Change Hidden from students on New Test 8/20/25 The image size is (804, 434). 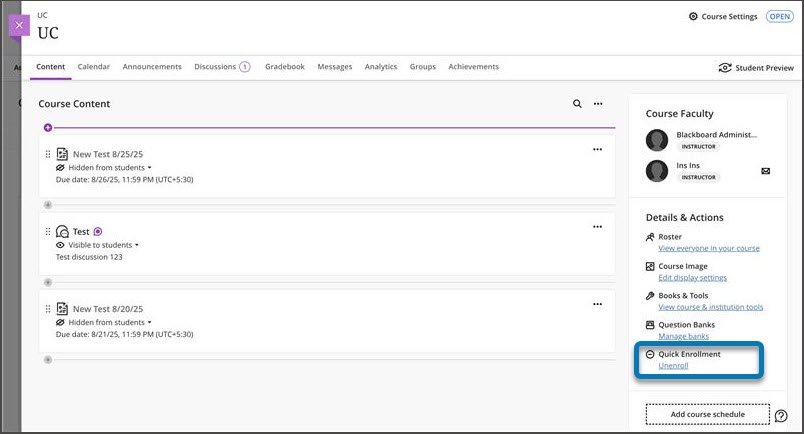105,322
